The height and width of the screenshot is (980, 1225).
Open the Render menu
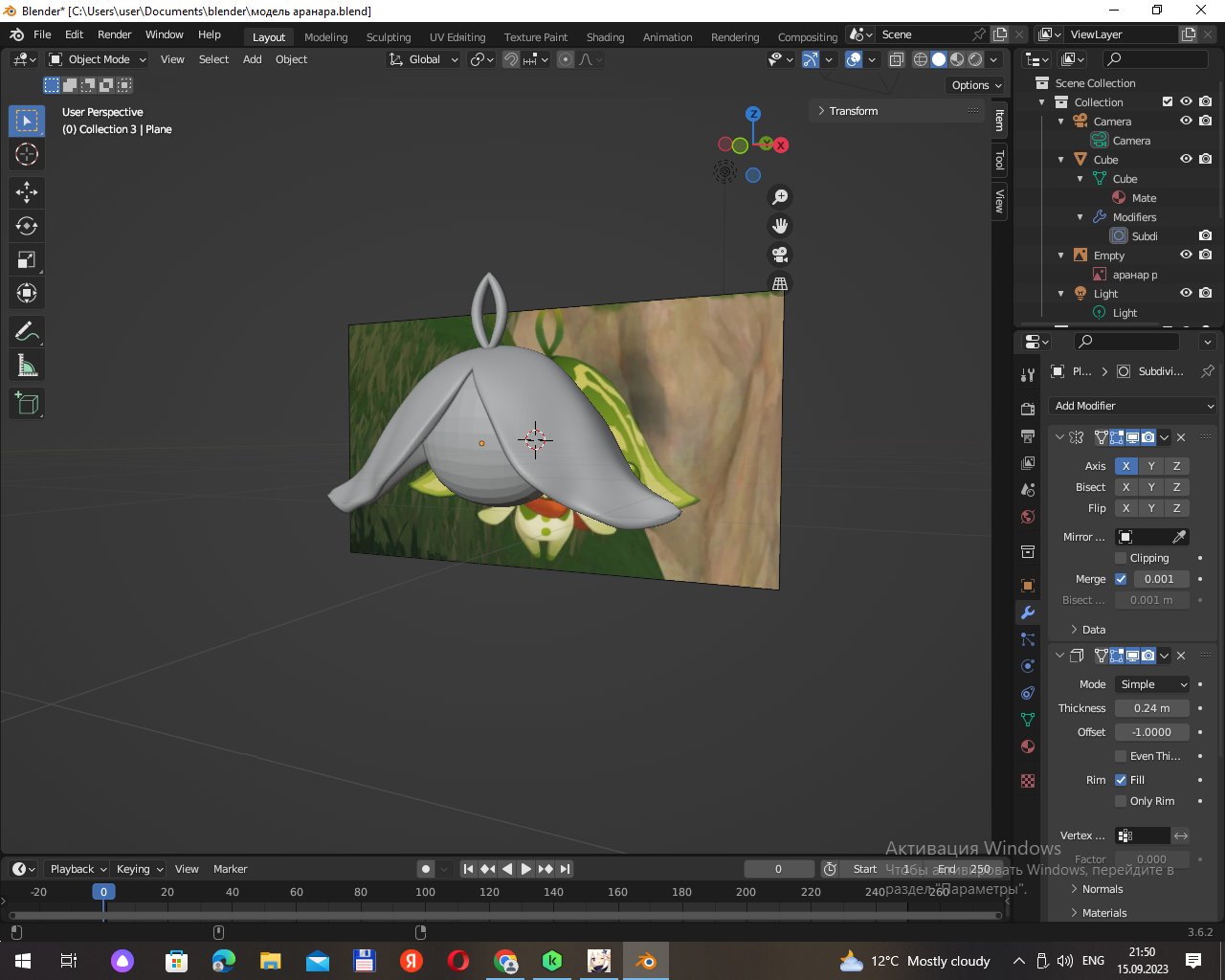click(x=114, y=34)
